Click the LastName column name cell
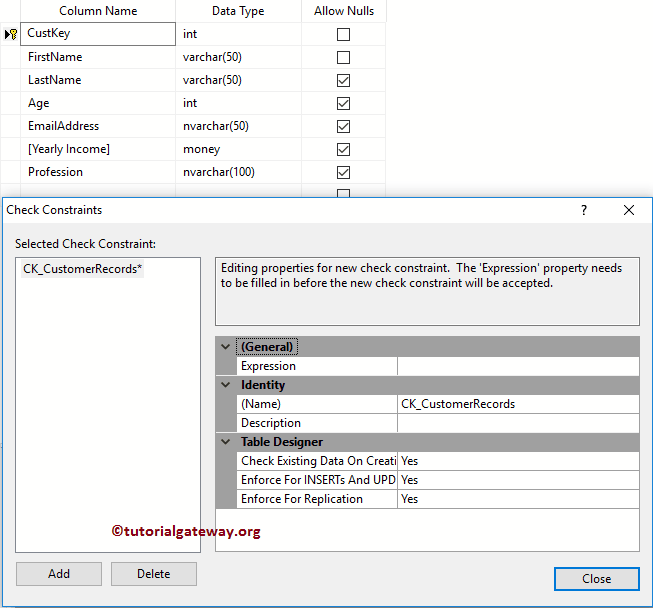 coord(98,80)
